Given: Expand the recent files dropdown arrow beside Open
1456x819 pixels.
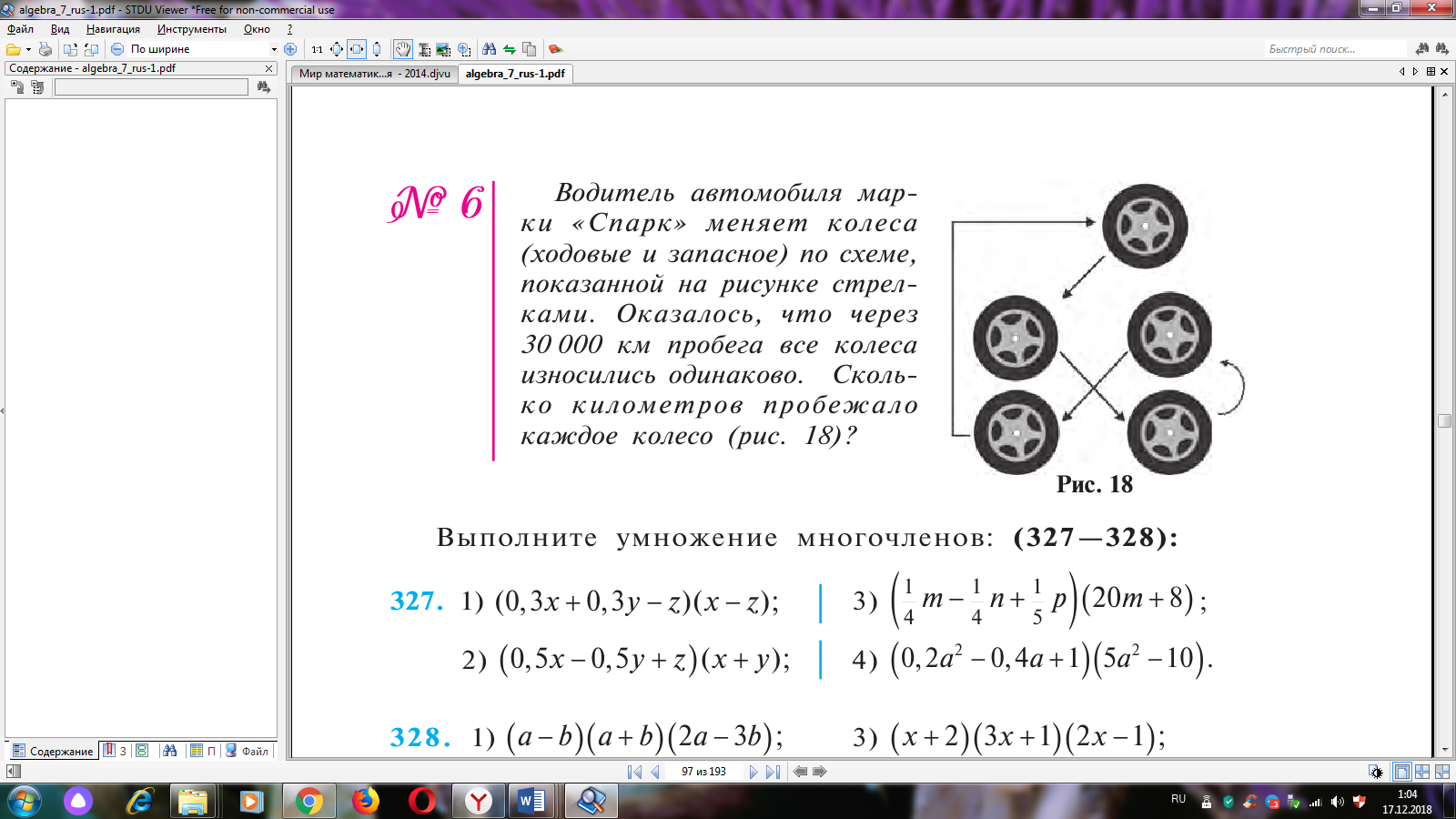Looking at the screenshot, I should coord(28,49).
